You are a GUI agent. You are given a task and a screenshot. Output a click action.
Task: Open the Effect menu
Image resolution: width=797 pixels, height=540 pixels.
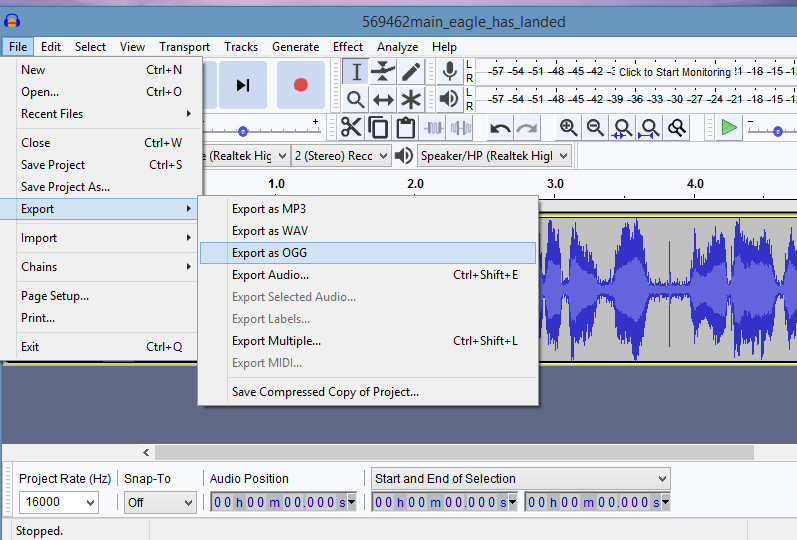pos(348,47)
